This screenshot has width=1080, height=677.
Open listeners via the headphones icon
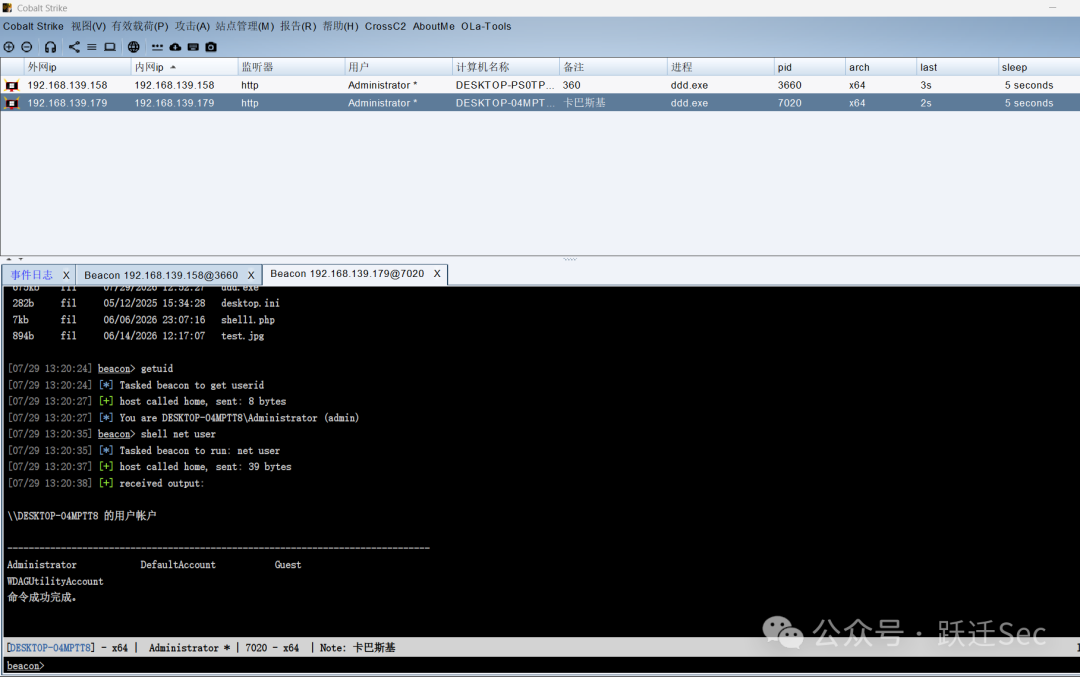click(50, 47)
